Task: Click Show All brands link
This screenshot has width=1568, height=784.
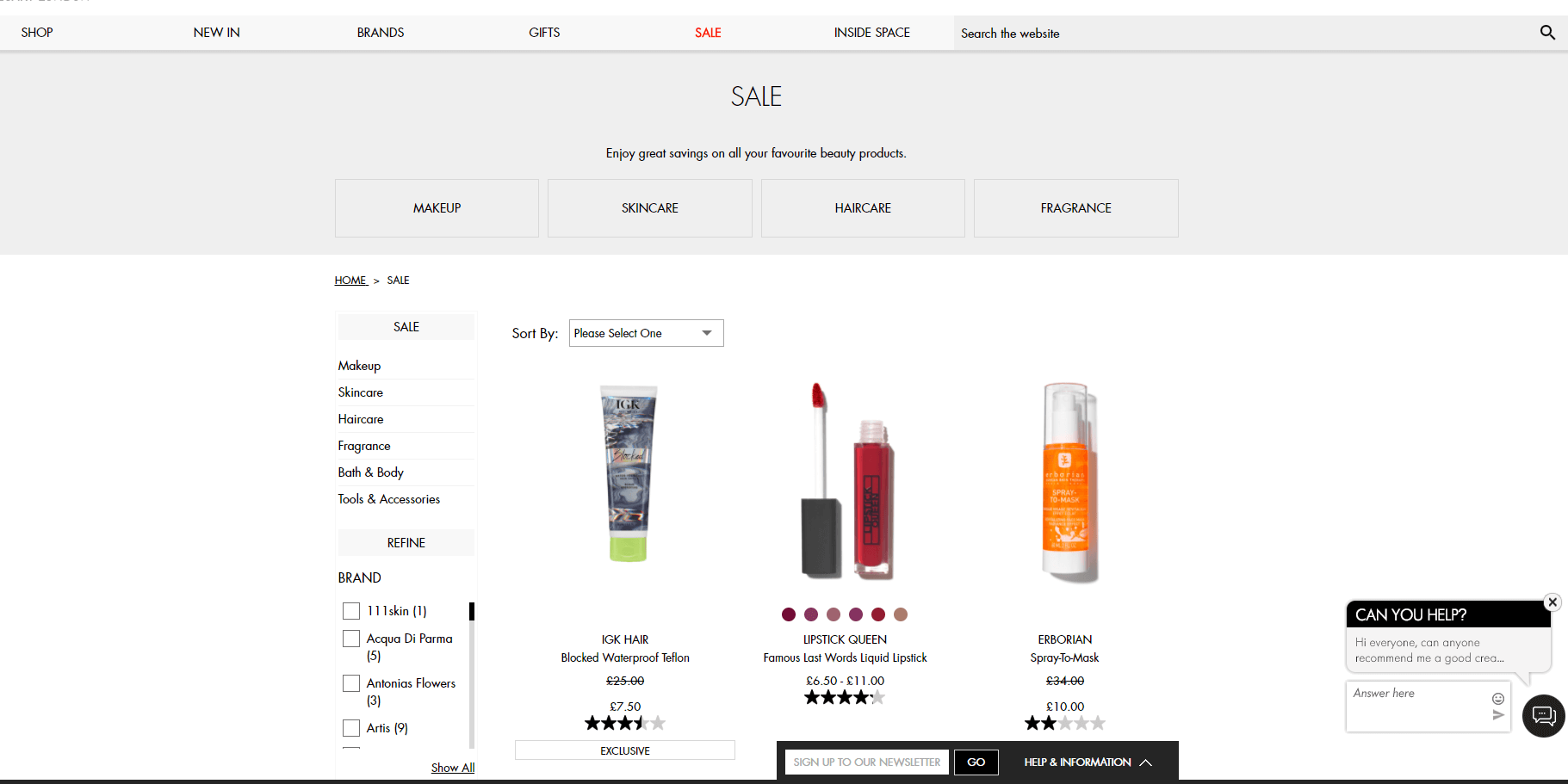Action: click(x=453, y=768)
